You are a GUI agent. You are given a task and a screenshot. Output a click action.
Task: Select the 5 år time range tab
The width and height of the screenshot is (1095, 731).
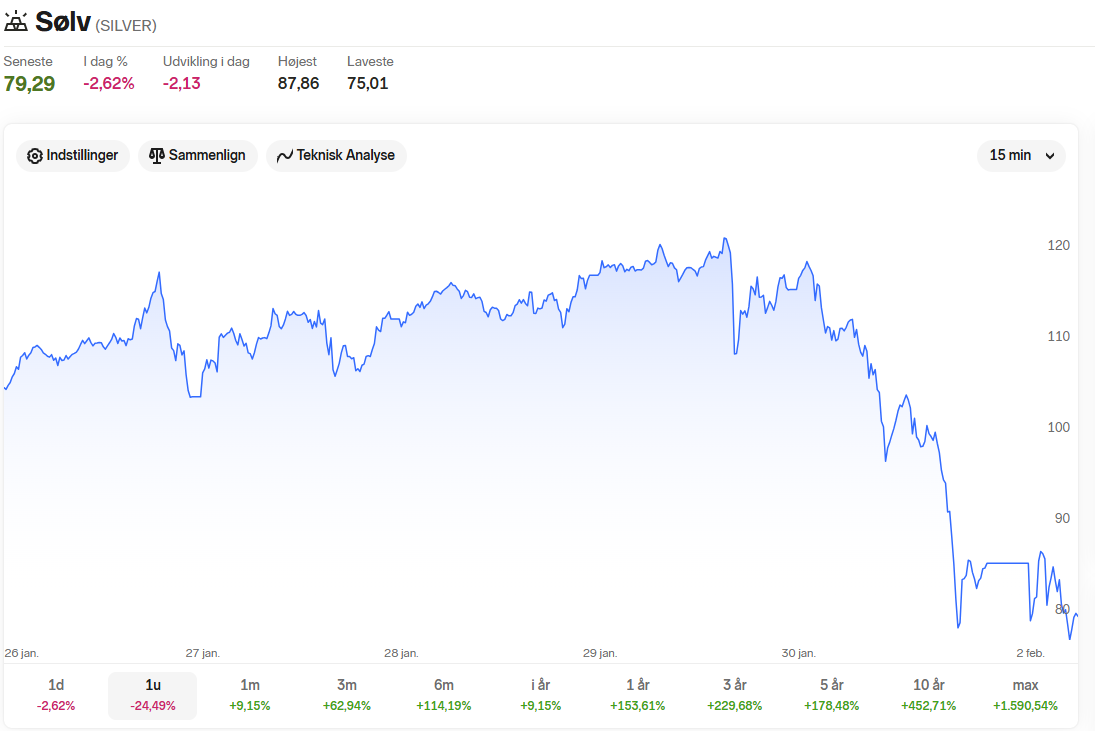pyautogui.click(x=832, y=695)
